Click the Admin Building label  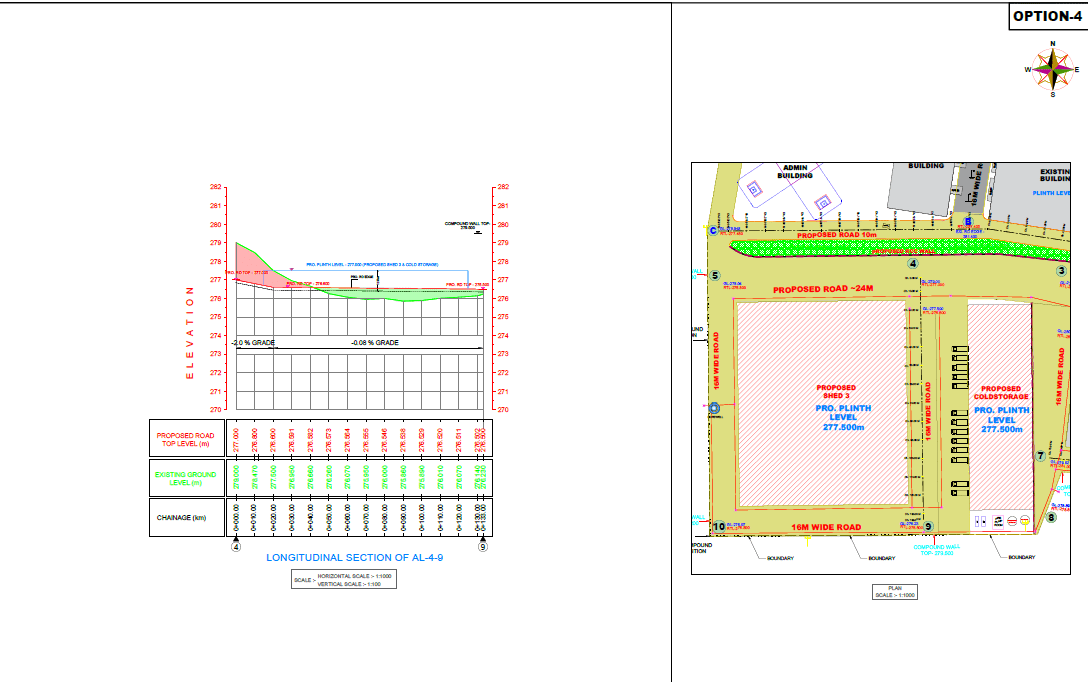coord(795,171)
